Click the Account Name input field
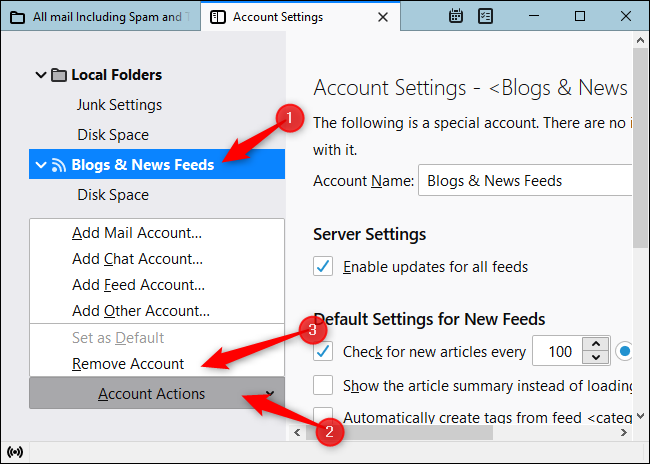The width and height of the screenshot is (650, 464). (x=525, y=180)
